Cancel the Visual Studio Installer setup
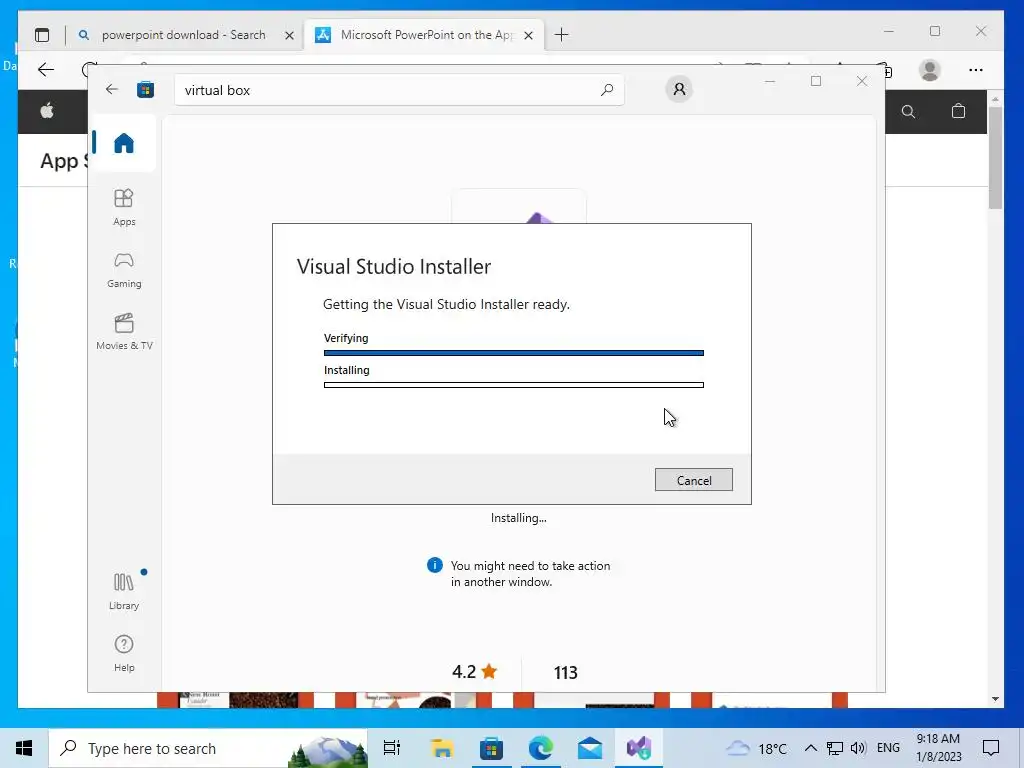 pyautogui.click(x=694, y=480)
